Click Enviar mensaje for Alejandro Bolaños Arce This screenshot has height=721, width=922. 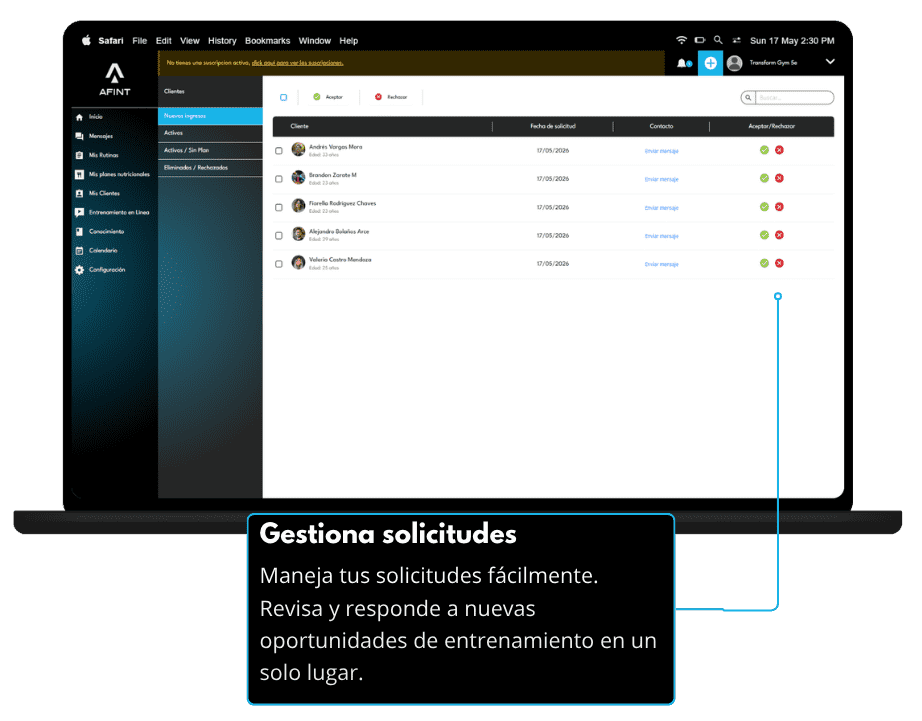[662, 236]
